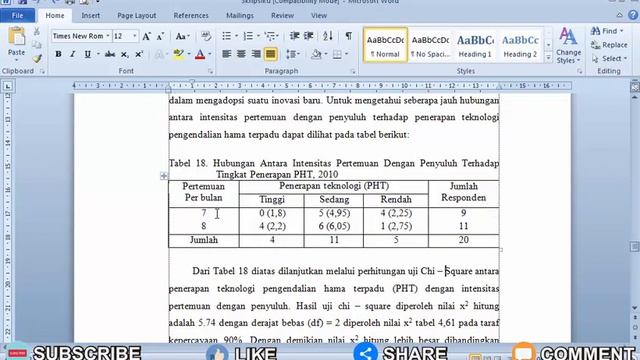
Task: Expand the Styles gallery
Action: [x=549, y=59]
